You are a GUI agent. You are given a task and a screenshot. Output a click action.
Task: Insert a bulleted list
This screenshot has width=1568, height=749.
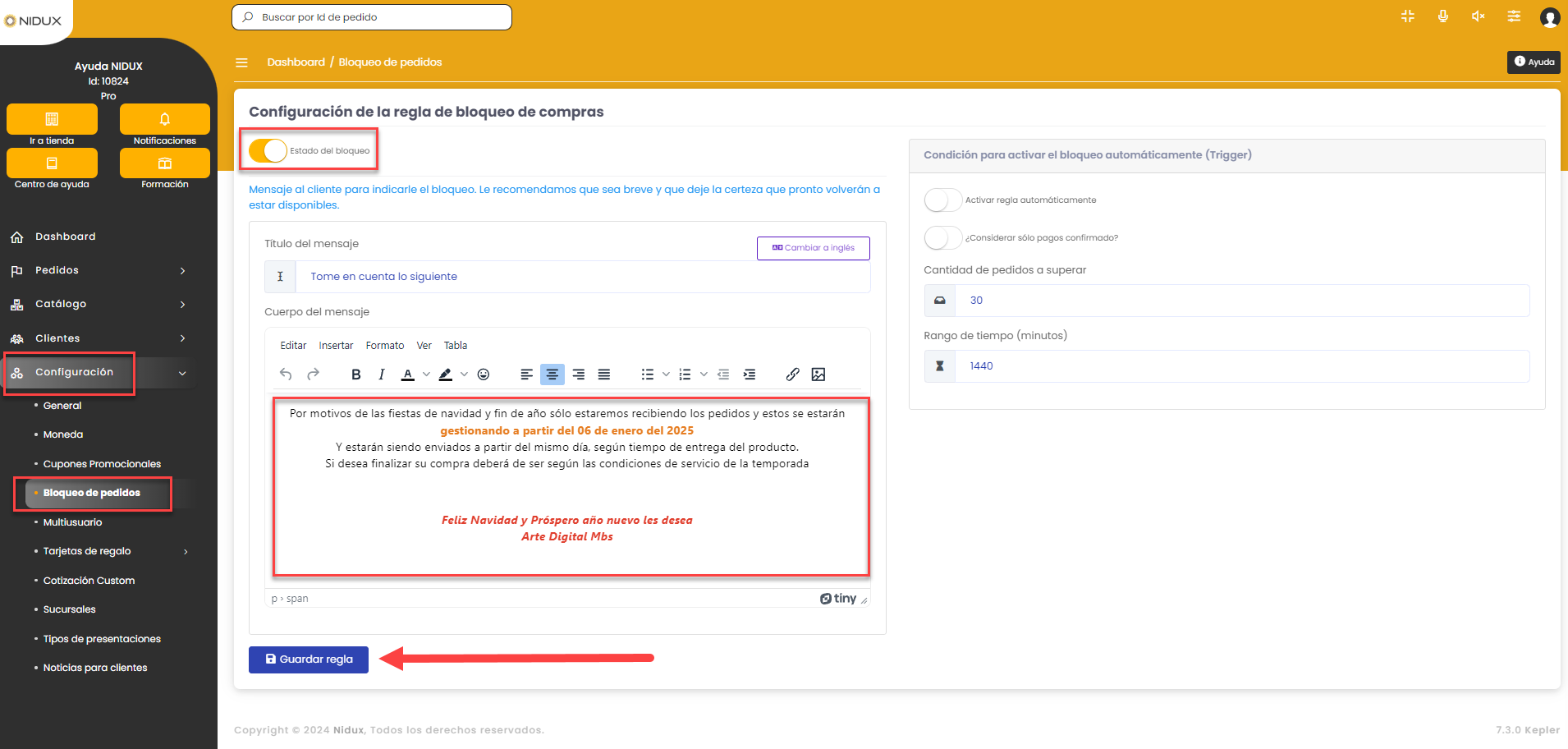[x=648, y=374]
